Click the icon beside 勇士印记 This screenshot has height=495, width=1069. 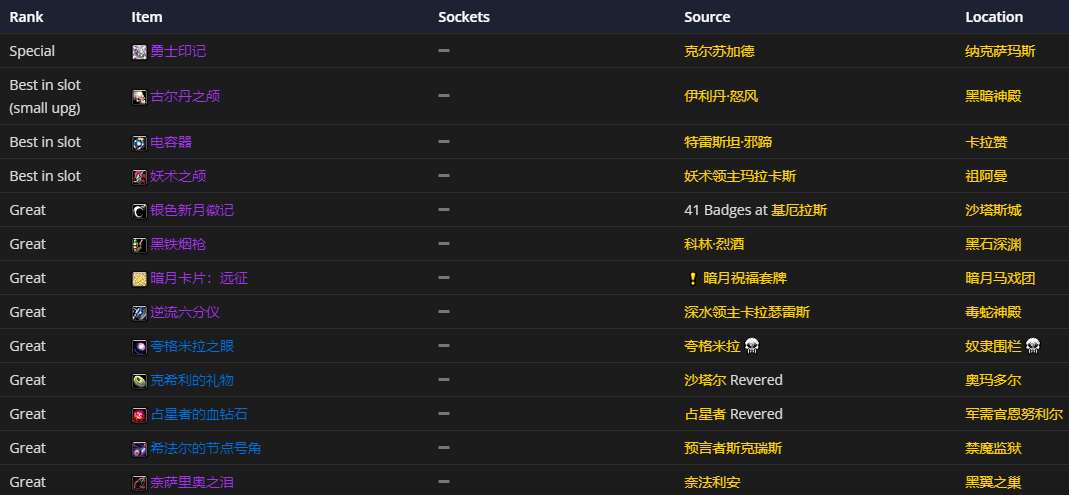(139, 51)
